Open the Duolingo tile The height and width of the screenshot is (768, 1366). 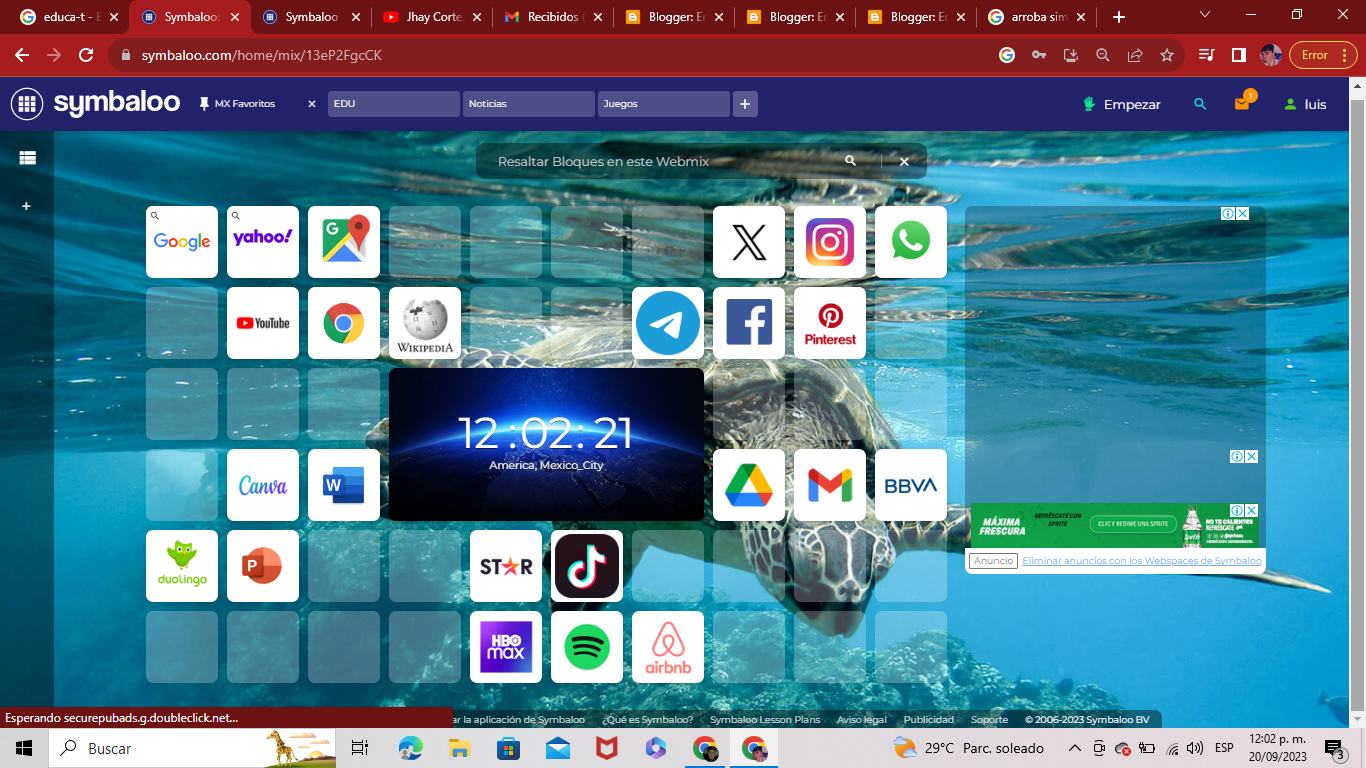coord(182,566)
